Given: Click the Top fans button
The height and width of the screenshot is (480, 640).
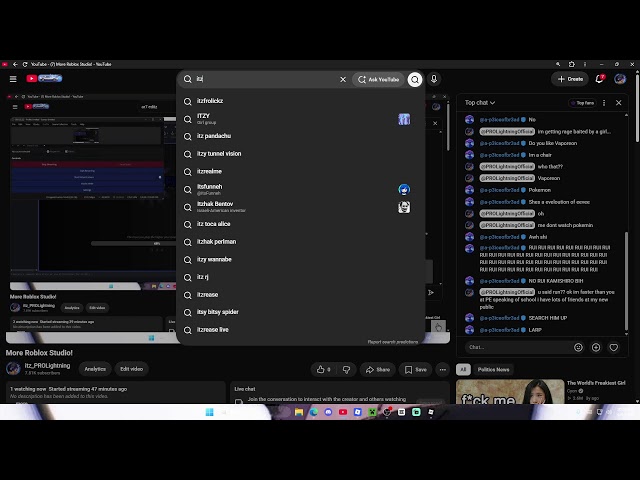Looking at the screenshot, I should coord(582,103).
